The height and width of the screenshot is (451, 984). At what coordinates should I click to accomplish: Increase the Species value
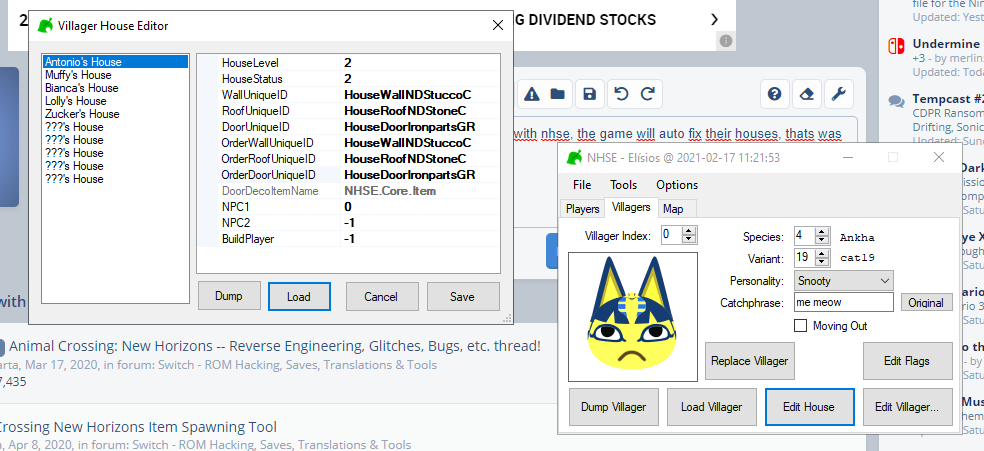pyautogui.click(x=822, y=233)
